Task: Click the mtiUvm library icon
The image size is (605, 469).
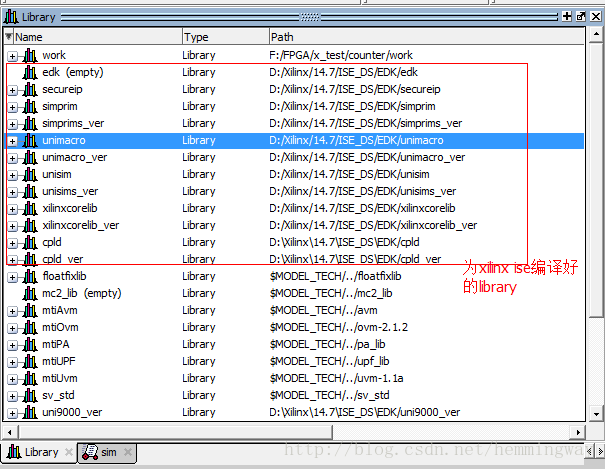Action: click(30, 378)
